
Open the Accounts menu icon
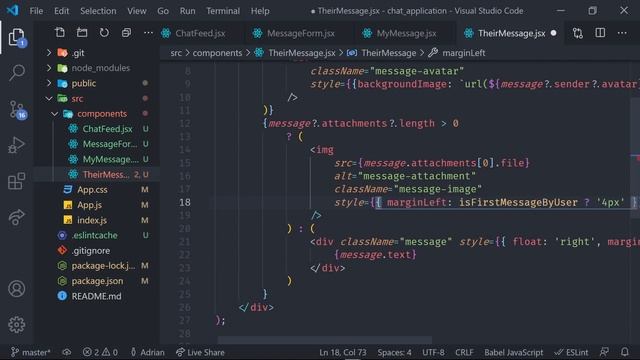16,289
